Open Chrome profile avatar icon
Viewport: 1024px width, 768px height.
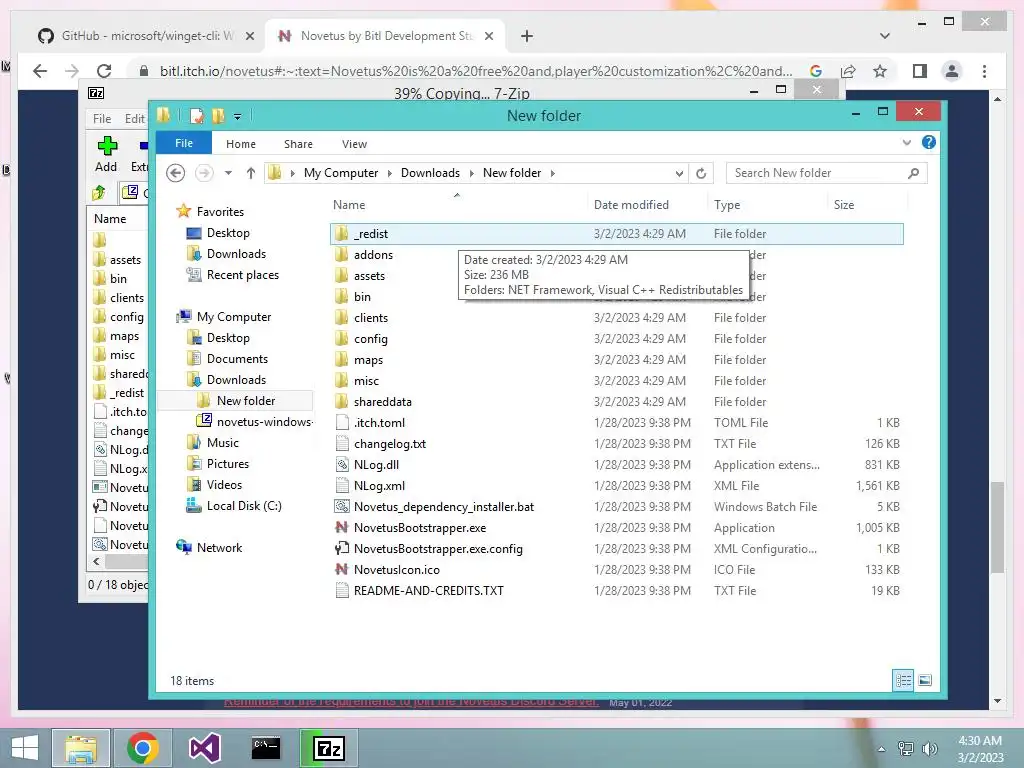pos(952,71)
